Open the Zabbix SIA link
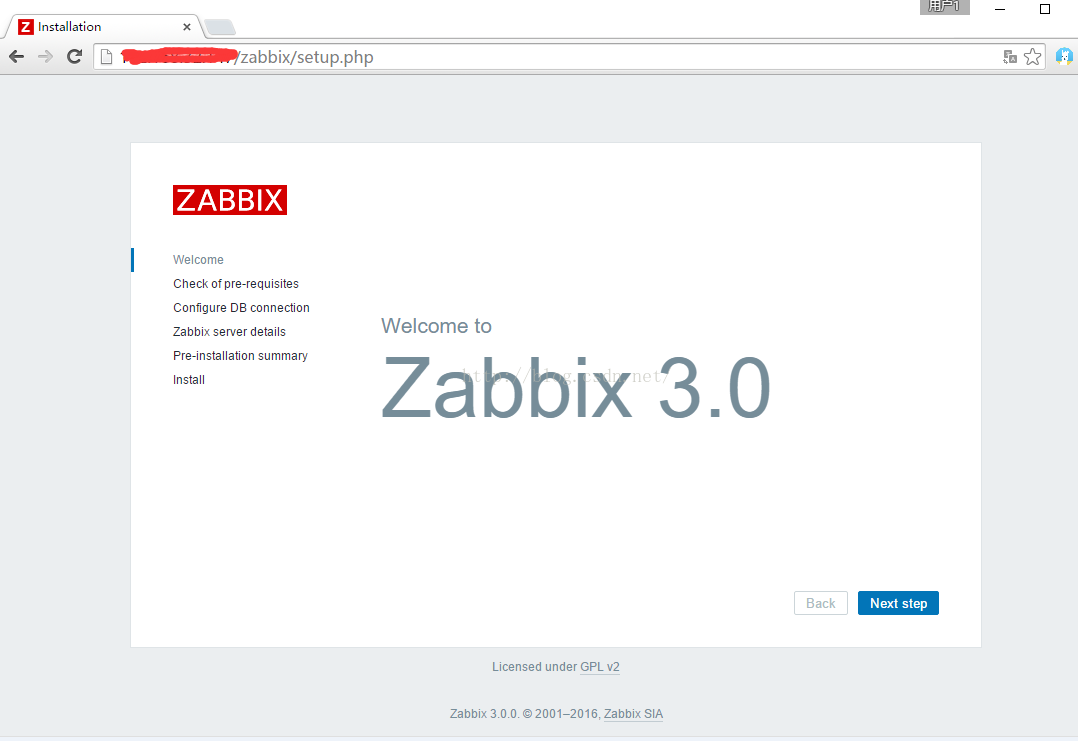Screen dimensions: 1078x741 633,714
